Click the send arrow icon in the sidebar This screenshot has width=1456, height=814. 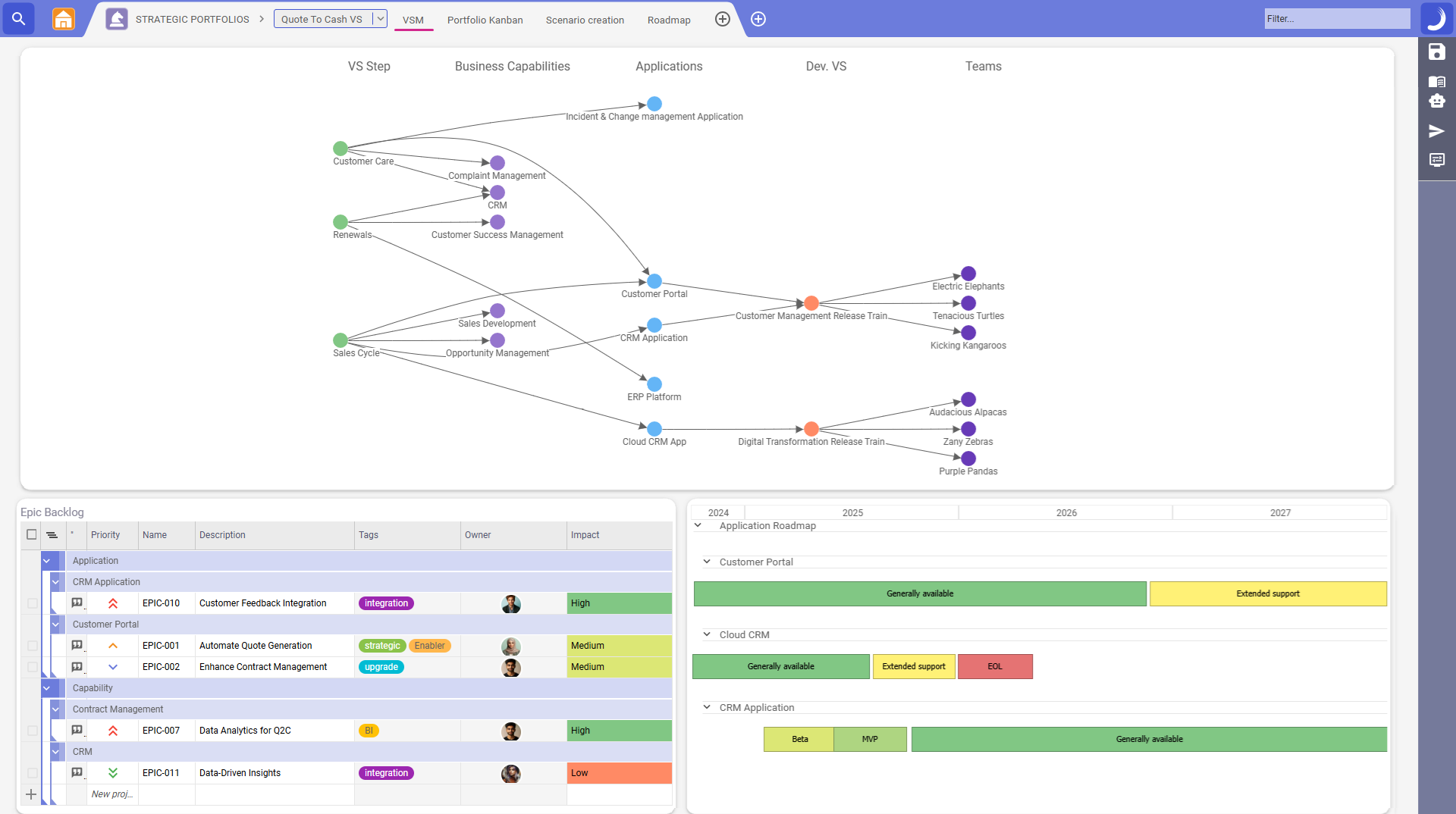(1437, 131)
